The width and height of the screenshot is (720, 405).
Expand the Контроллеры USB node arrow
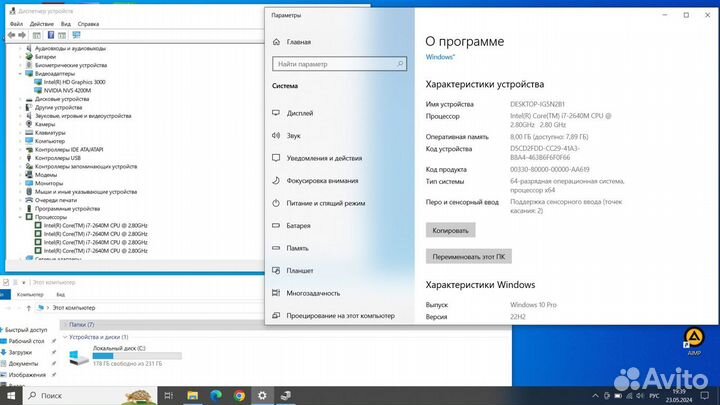pyautogui.click(x=20, y=158)
